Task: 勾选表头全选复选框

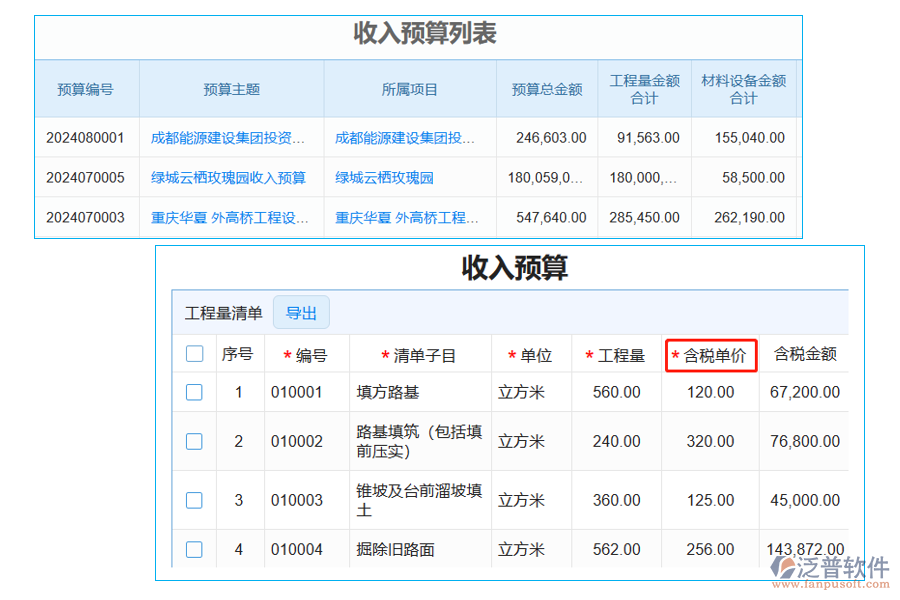Action: (194, 354)
